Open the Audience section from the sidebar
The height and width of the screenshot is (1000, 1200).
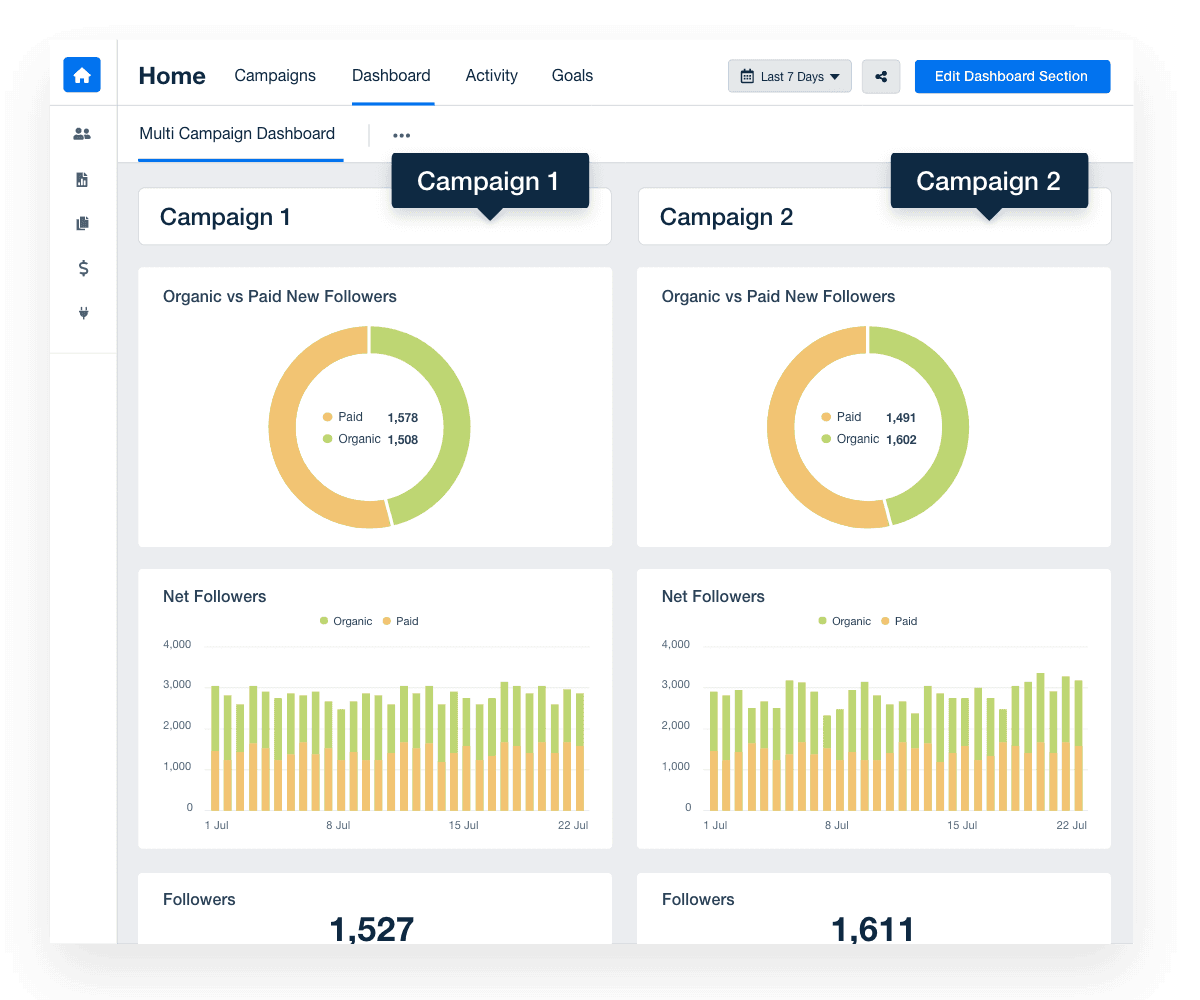(x=82, y=133)
